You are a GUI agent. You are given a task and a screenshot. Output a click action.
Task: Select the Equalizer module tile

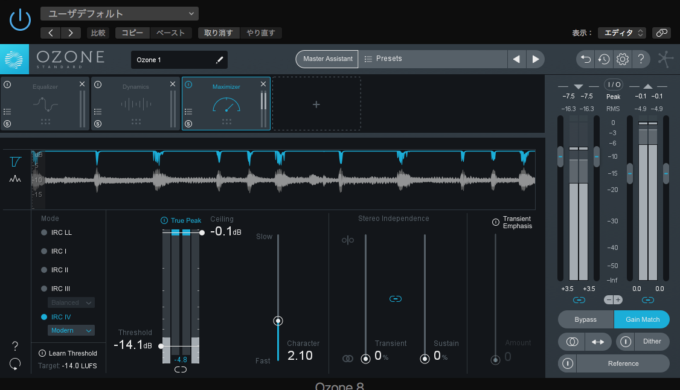pyautogui.click(x=45, y=104)
